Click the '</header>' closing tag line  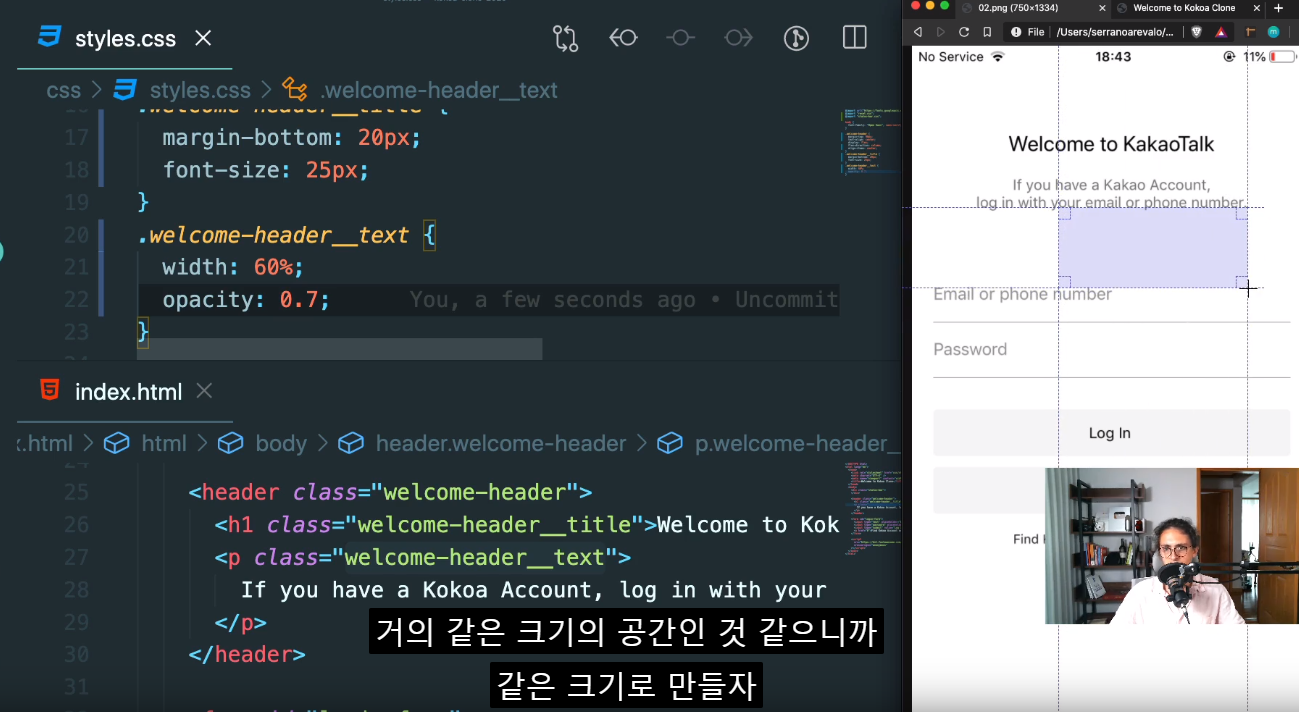[x=247, y=655]
